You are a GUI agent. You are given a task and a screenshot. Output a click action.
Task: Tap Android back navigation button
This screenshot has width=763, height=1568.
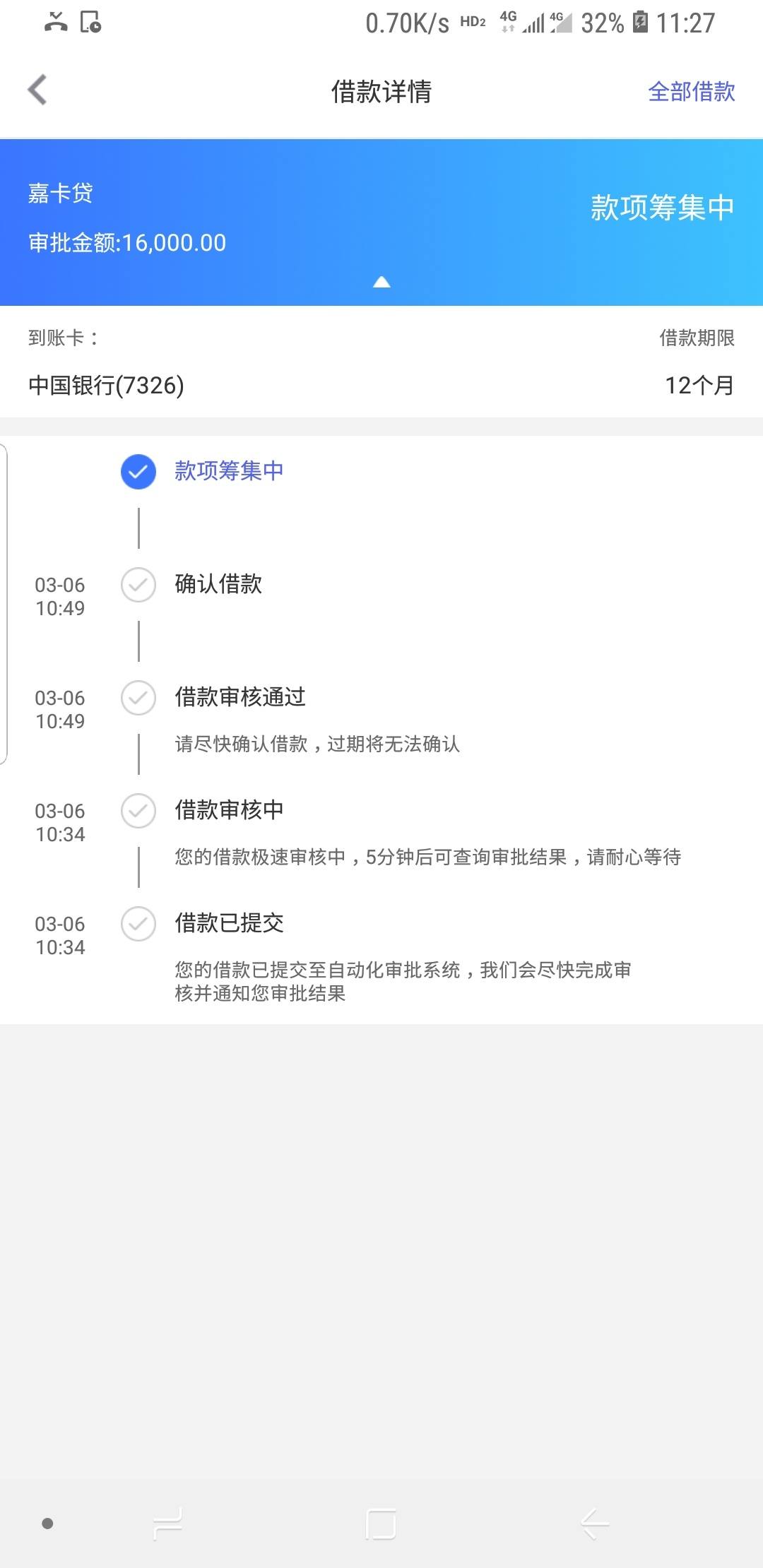click(595, 1524)
